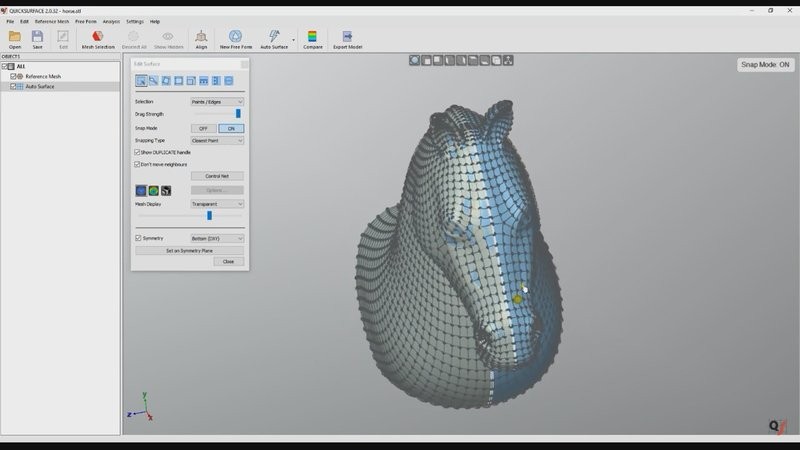Click the Save icon in toolbar
This screenshot has height=450, width=800.
coord(37,38)
